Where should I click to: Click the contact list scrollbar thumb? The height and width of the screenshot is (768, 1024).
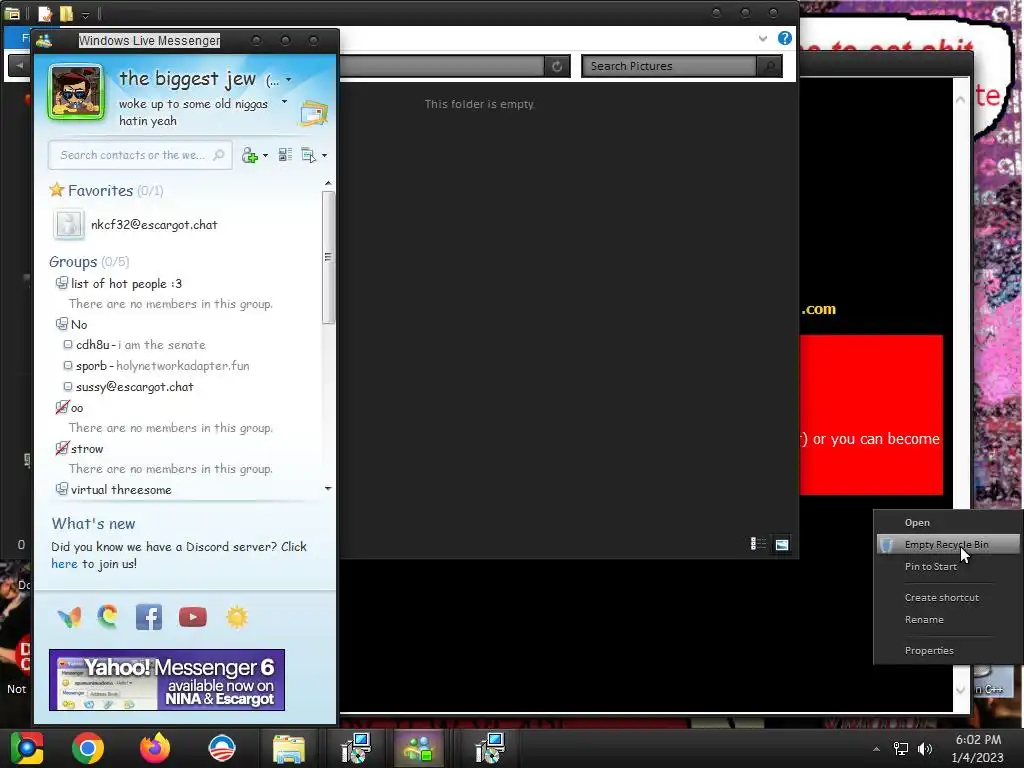pyautogui.click(x=328, y=257)
